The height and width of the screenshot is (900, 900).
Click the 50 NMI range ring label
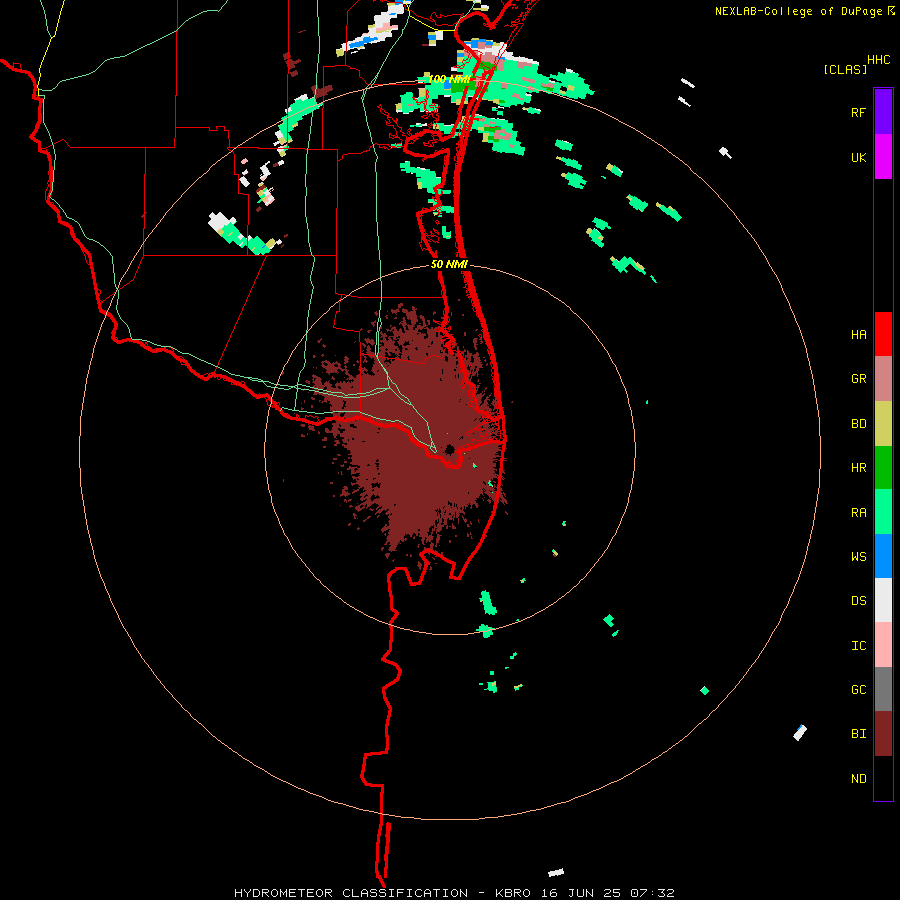(x=449, y=264)
